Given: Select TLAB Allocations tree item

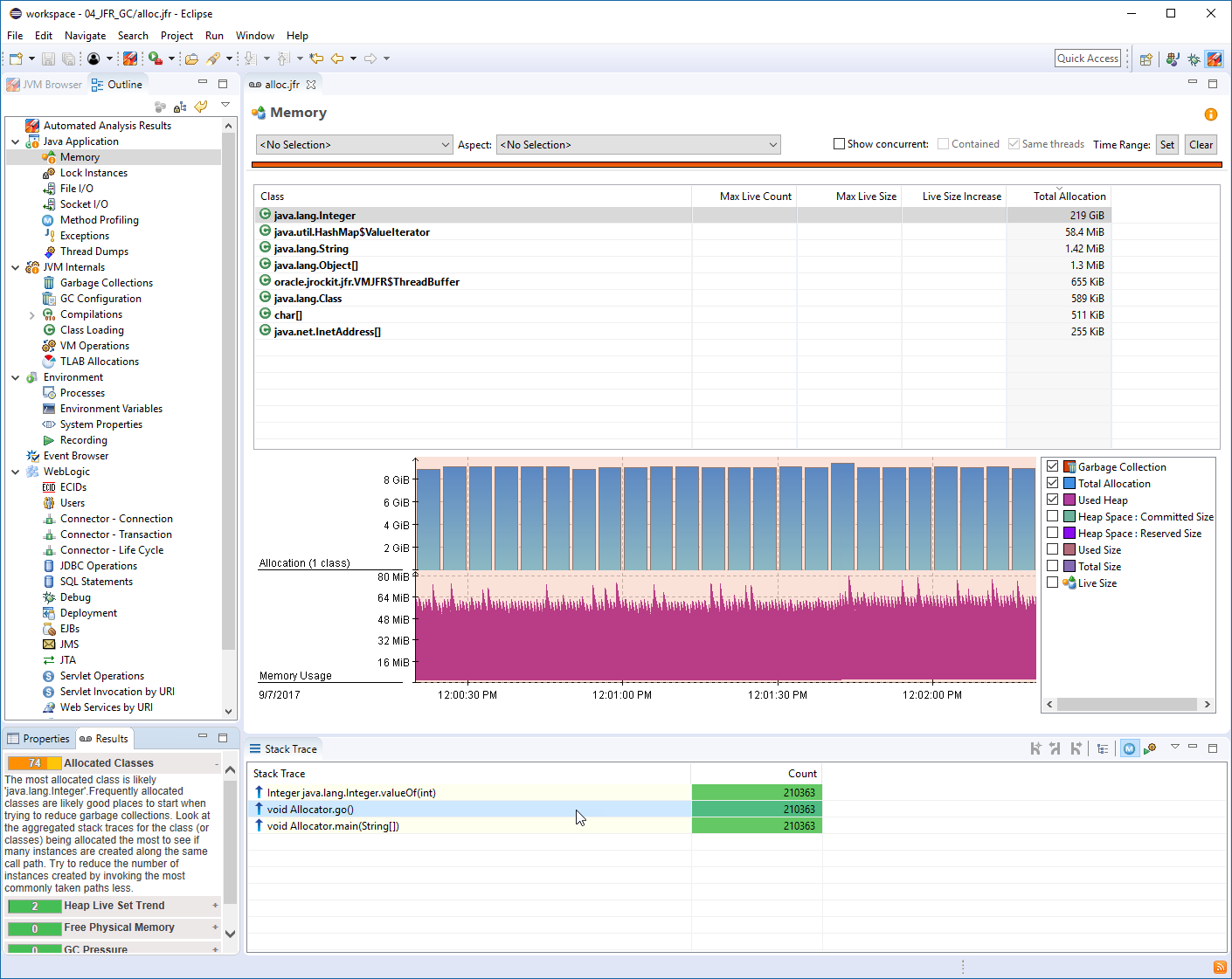Looking at the screenshot, I should point(100,362).
